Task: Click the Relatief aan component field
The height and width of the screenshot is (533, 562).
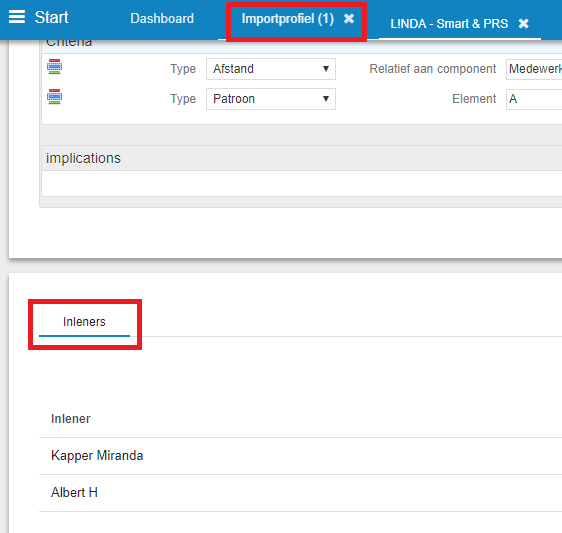Action: (x=534, y=69)
